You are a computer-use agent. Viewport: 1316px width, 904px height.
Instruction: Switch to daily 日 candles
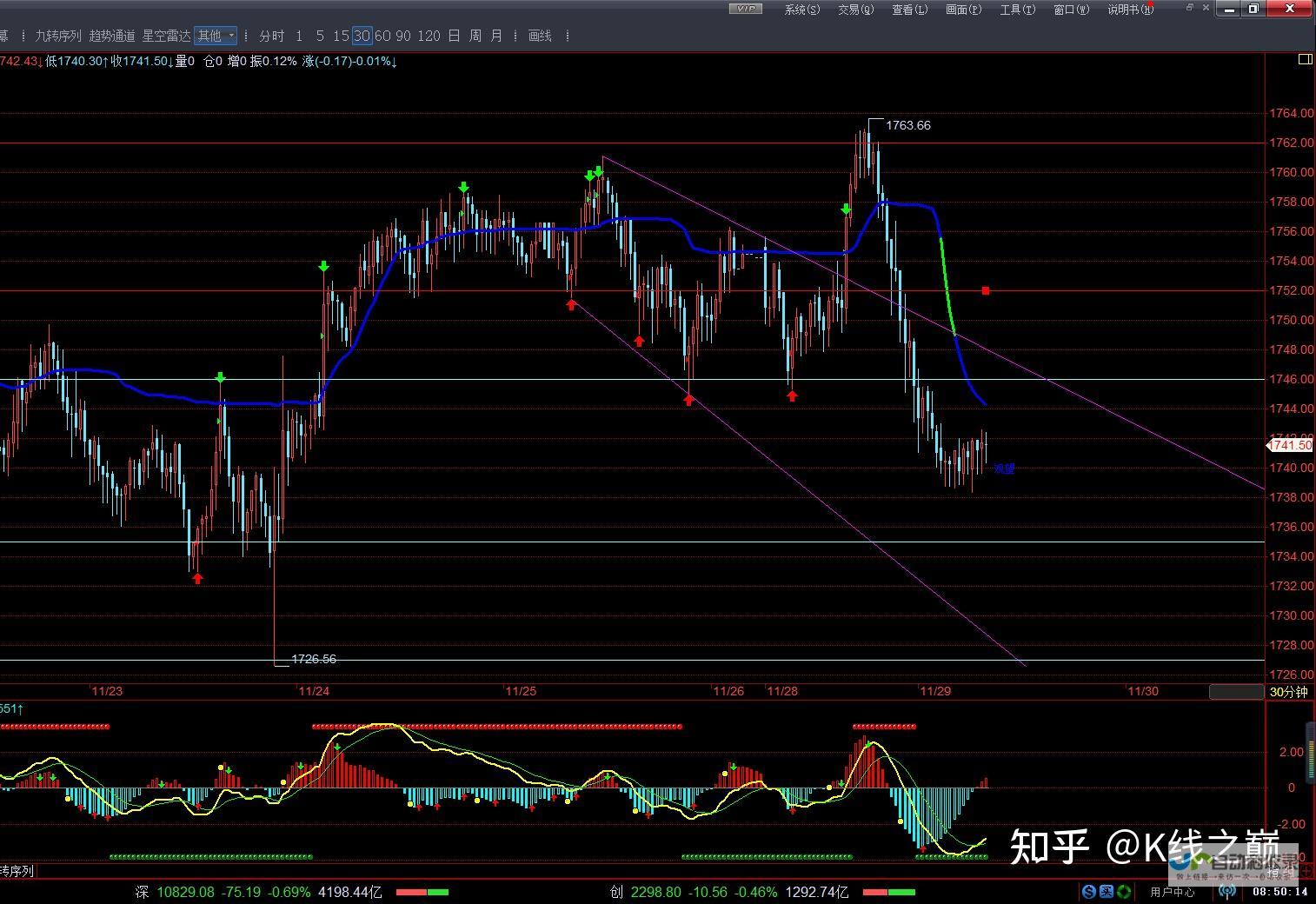pyautogui.click(x=454, y=36)
